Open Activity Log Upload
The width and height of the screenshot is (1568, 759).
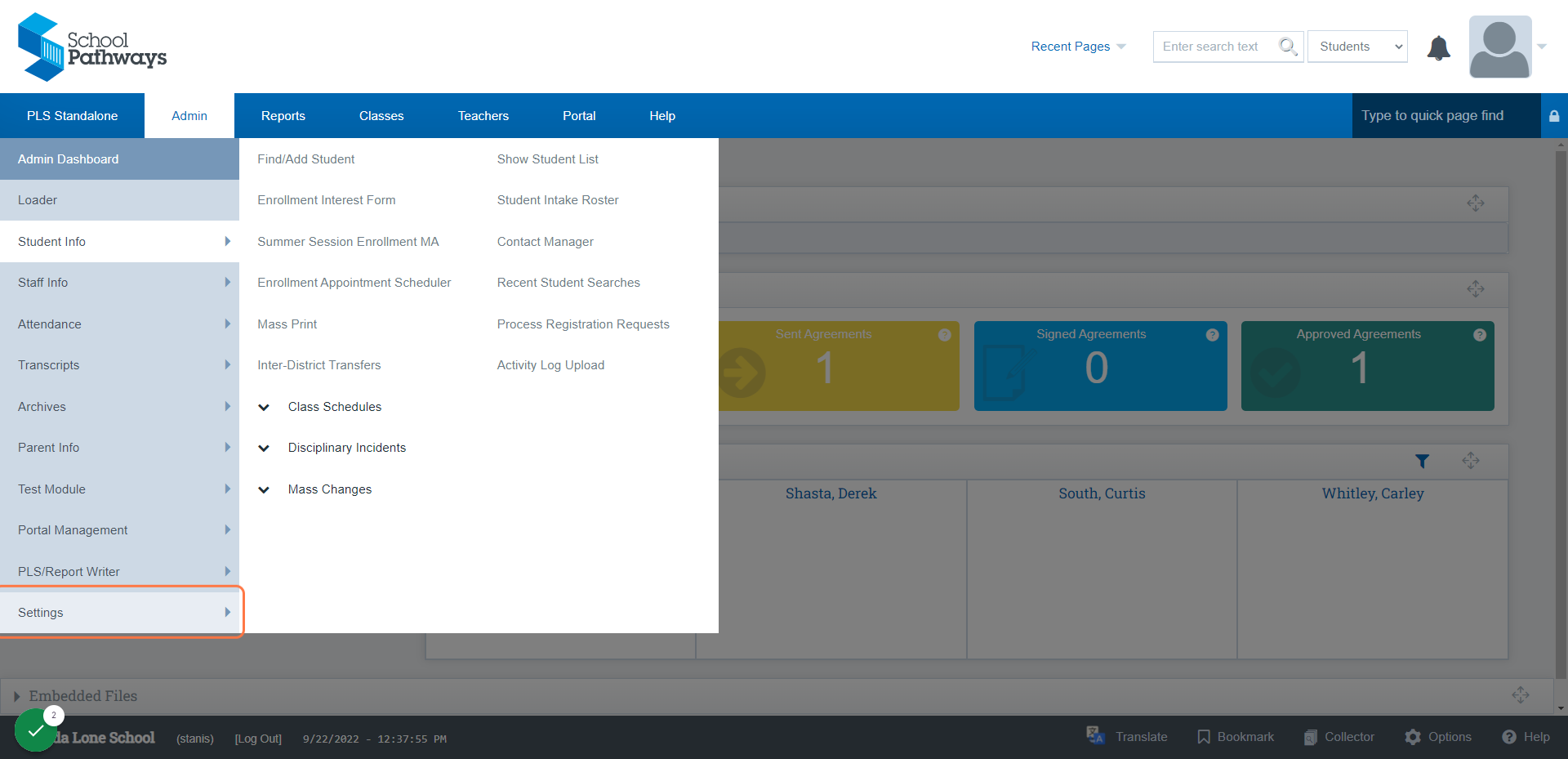tap(551, 365)
